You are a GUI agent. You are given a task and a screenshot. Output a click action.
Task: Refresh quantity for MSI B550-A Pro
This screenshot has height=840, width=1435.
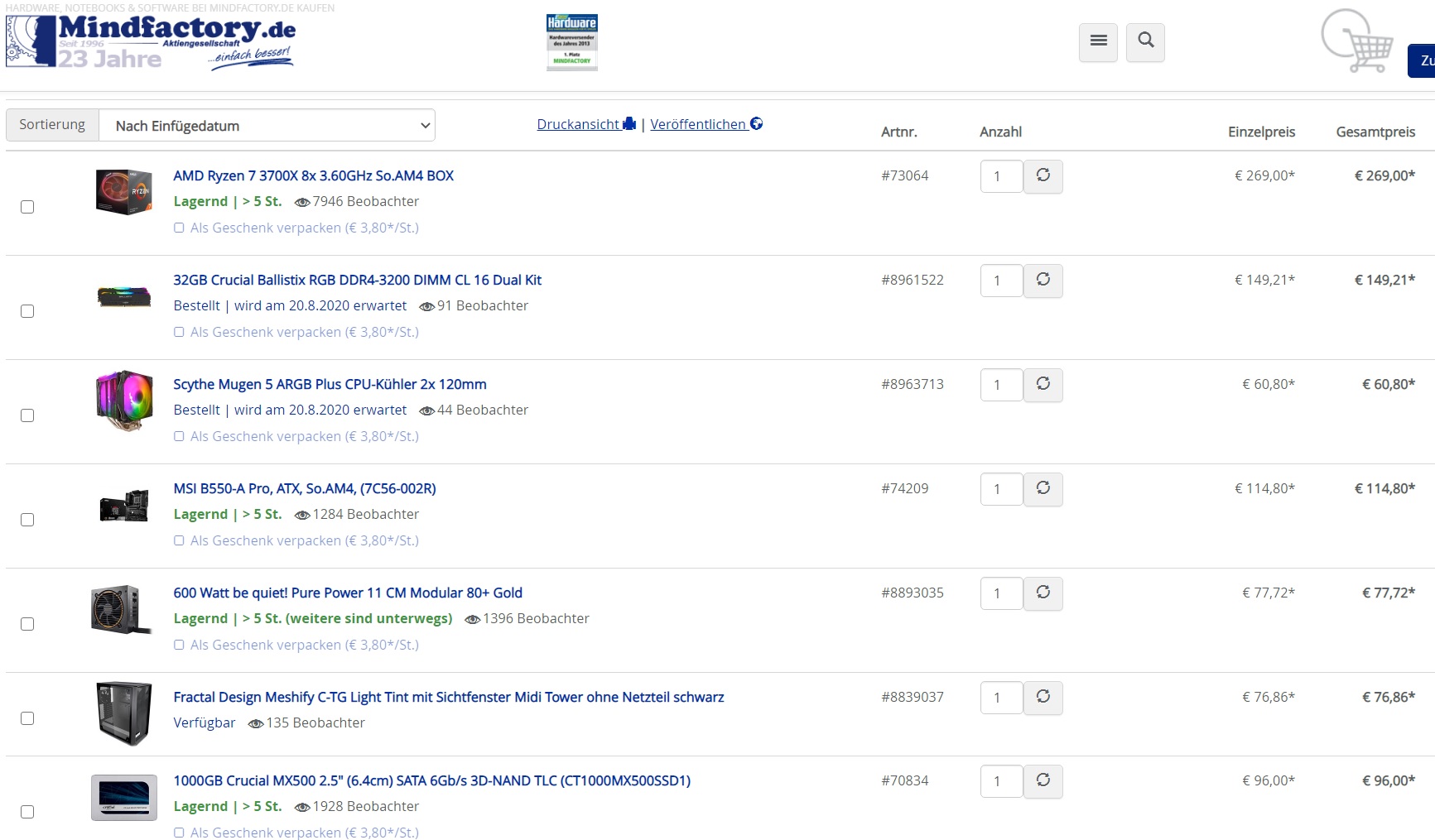[x=1043, y=489]
